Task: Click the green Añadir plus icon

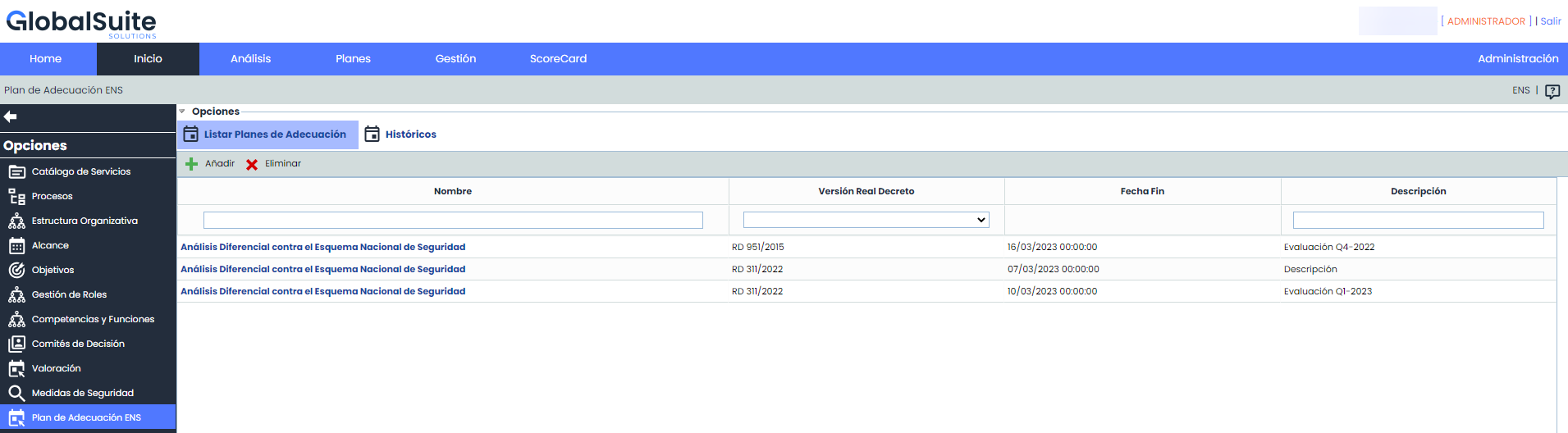Action: coord(191,164)
